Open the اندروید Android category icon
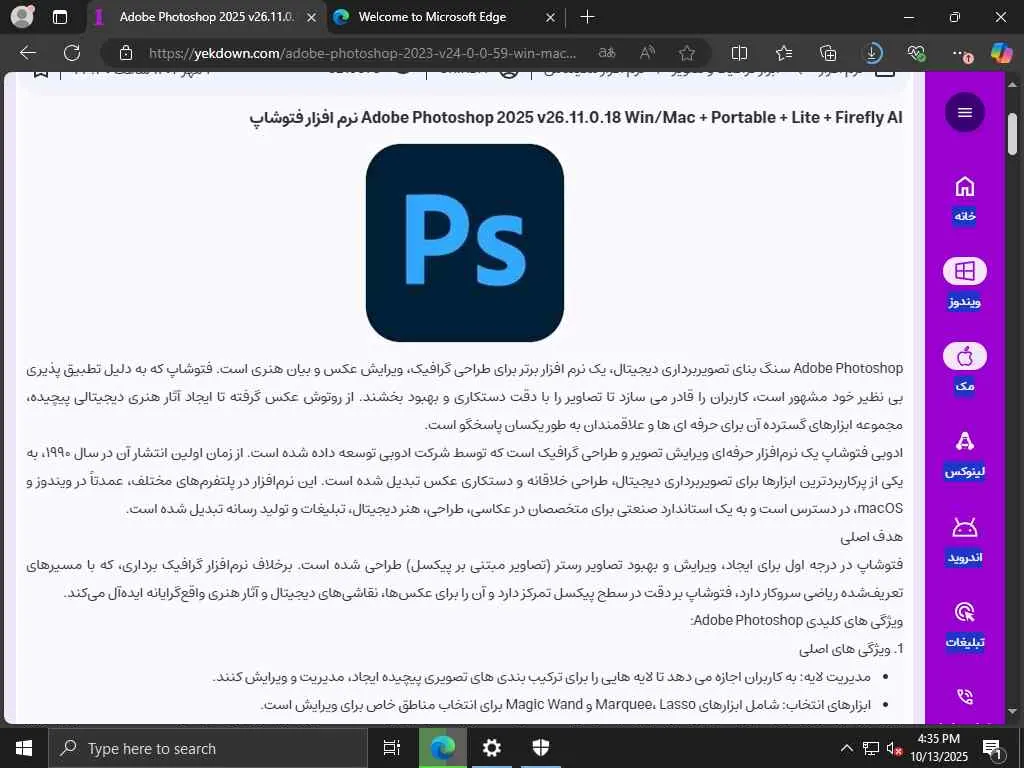Viewport: 1024px width, 768px height. [x=965, y=528]
